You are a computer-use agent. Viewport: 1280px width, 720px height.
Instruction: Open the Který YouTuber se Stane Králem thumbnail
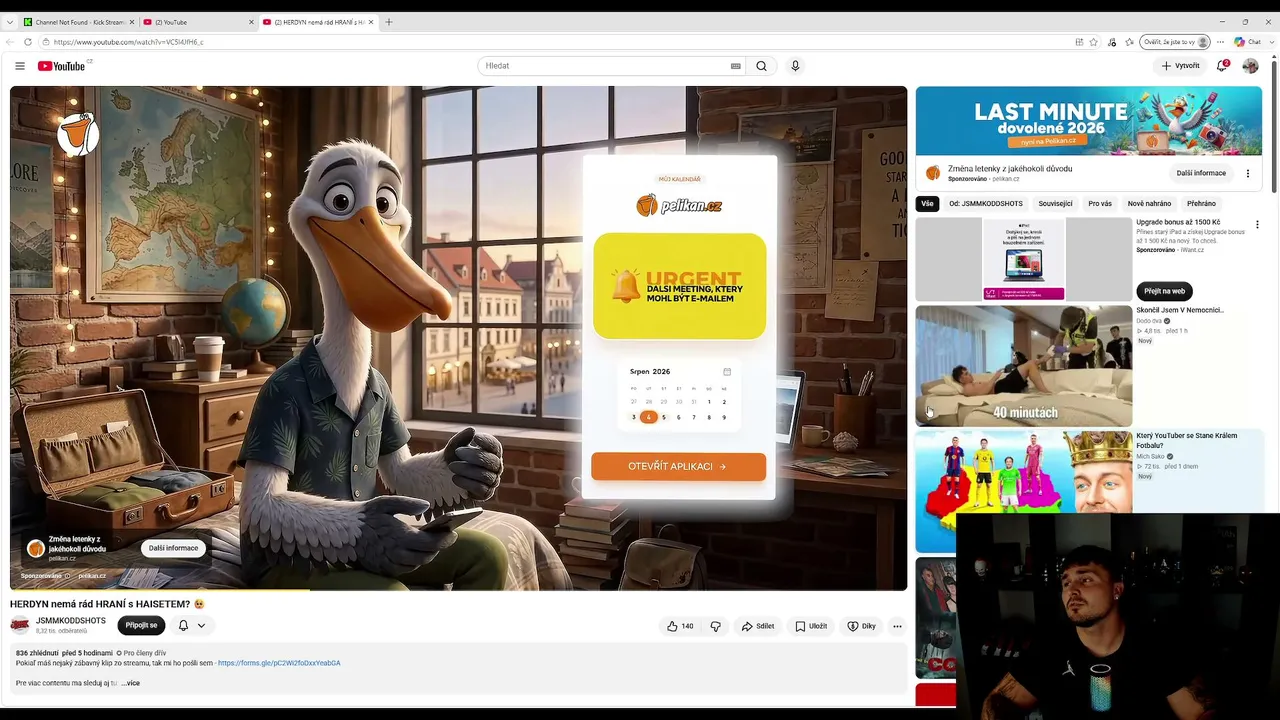pyautogui.click(x=1024, y=492)
